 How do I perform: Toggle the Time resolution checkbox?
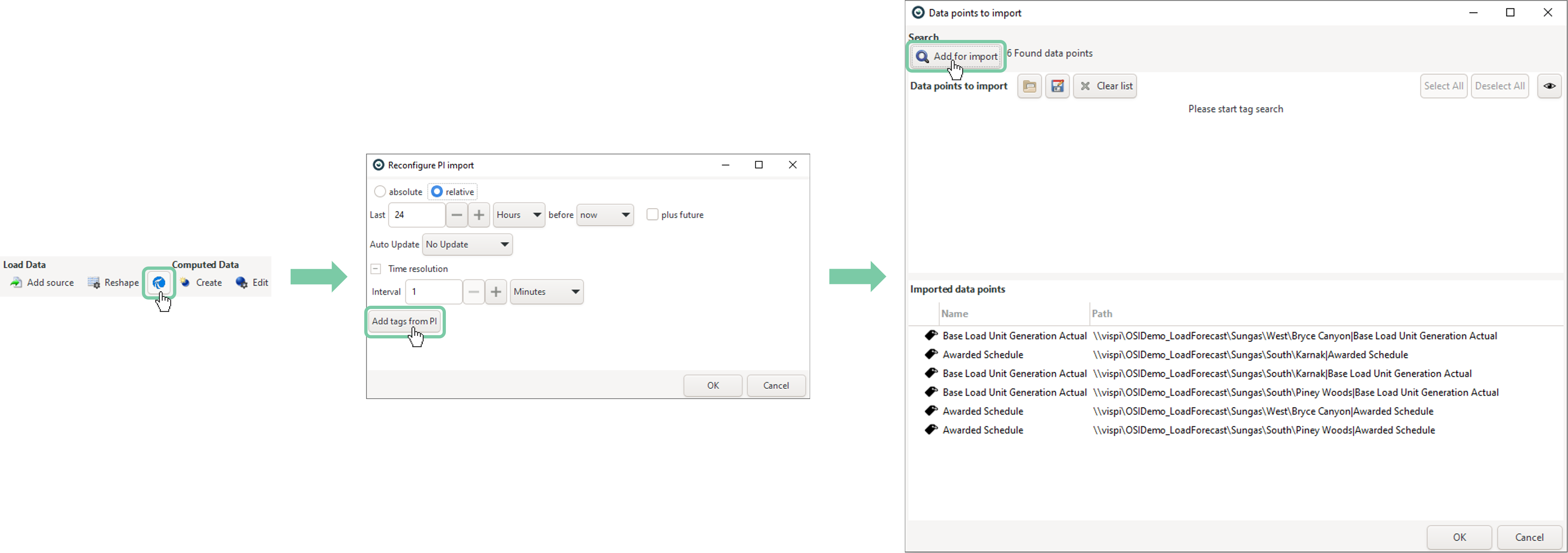[376, 269]
